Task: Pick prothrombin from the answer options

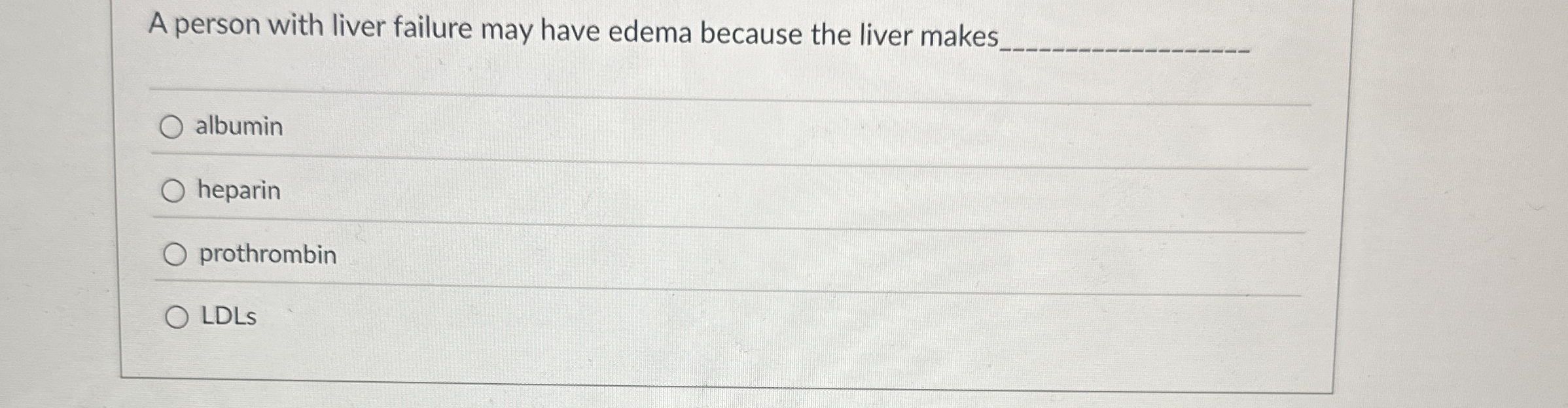Action: pyautogui.click(x=175, y=254)
